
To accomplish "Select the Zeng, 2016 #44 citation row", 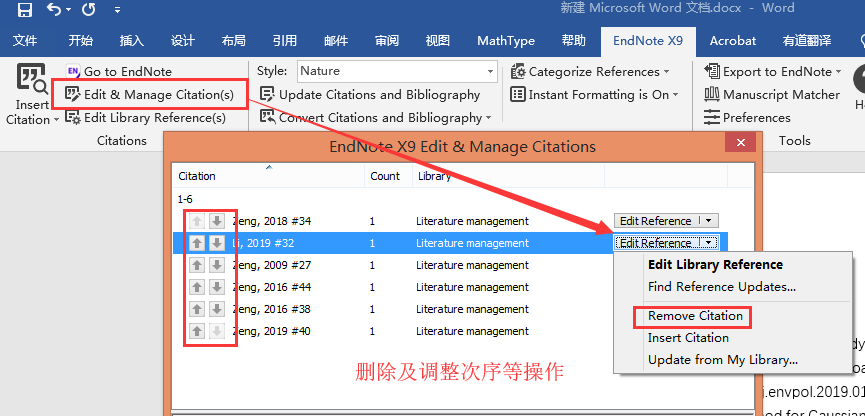I will (393, 287).
